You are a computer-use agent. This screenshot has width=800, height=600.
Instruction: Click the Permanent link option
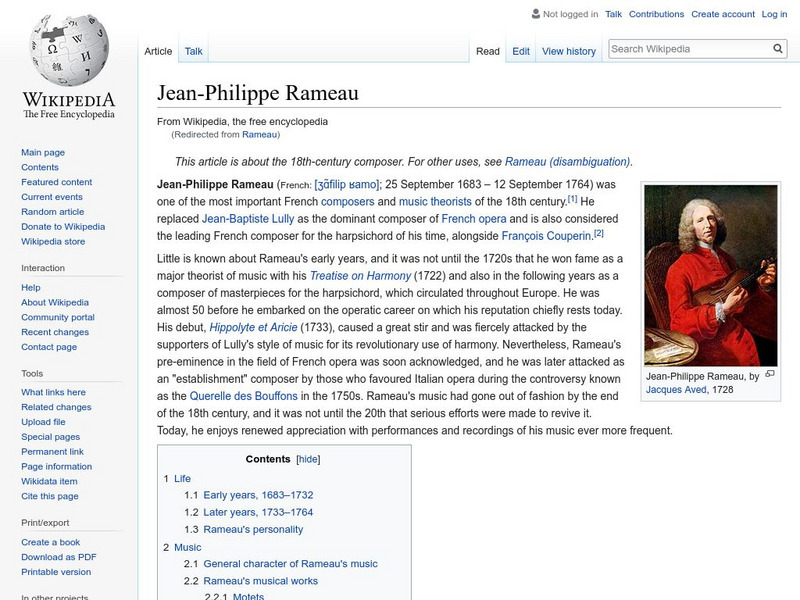(x=52, y=451)
